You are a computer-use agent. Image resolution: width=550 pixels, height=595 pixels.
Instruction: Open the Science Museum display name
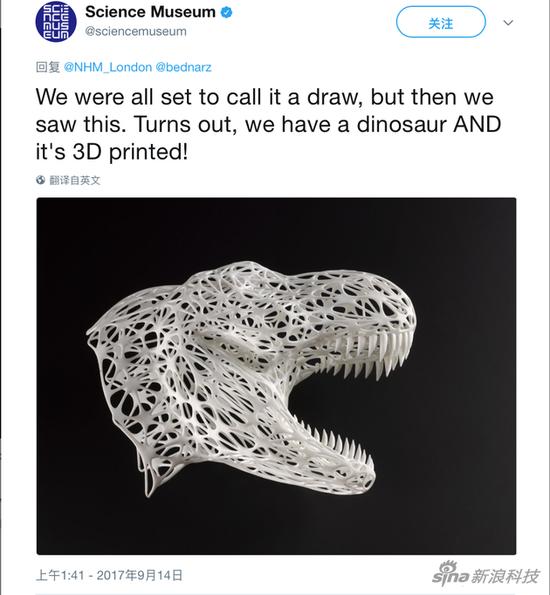[150, 12]
